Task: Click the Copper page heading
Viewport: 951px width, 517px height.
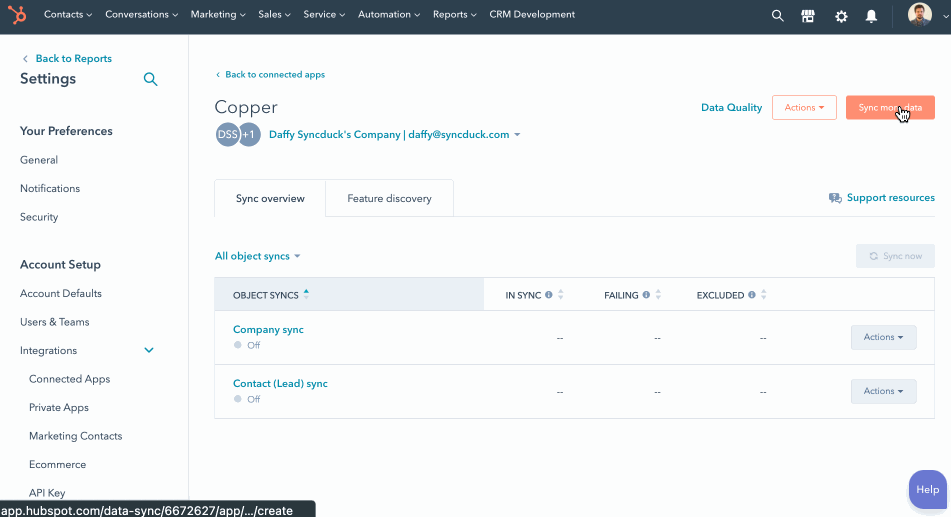Action: 246,107
